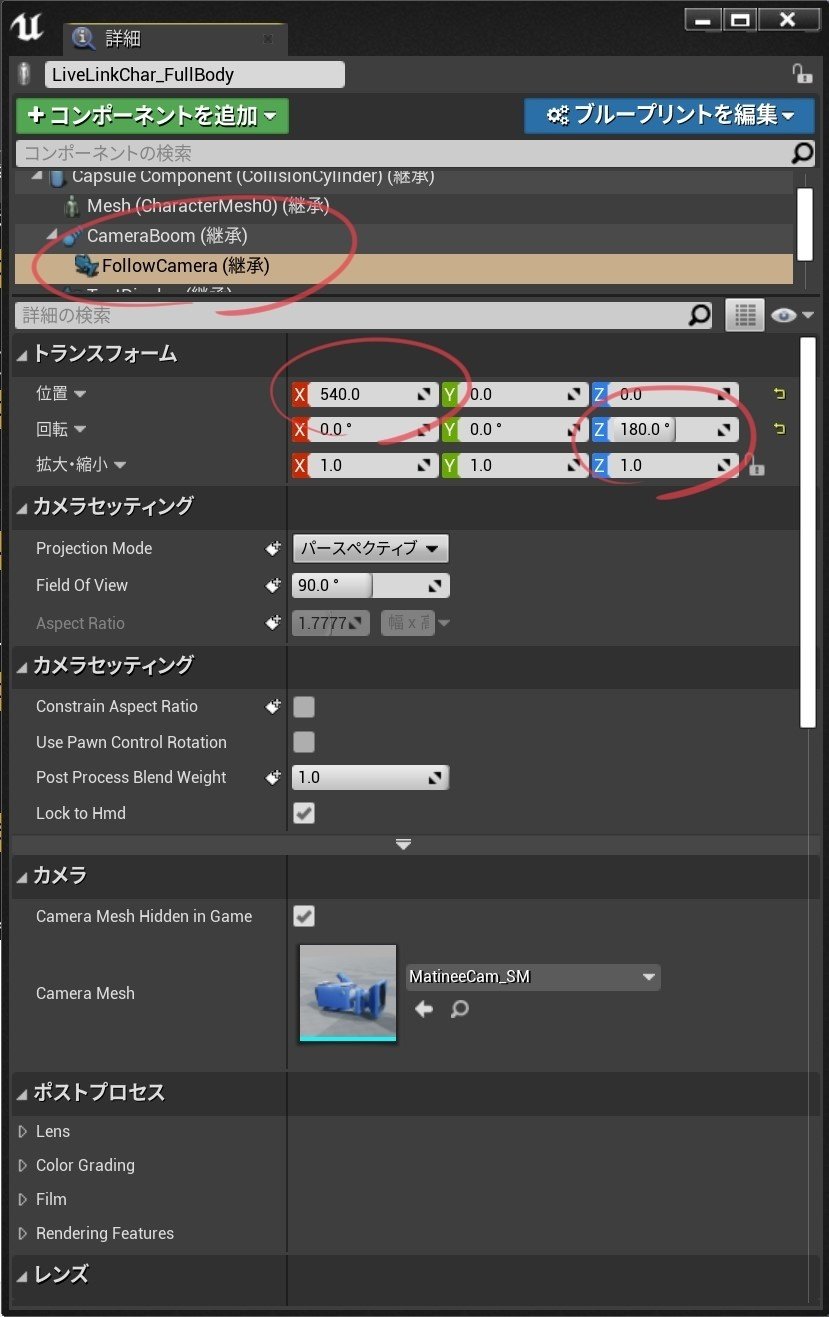Uncheck Camera Mesh Hidden in Game
This screenshot has height=1317, width=829.
point(304,916)
